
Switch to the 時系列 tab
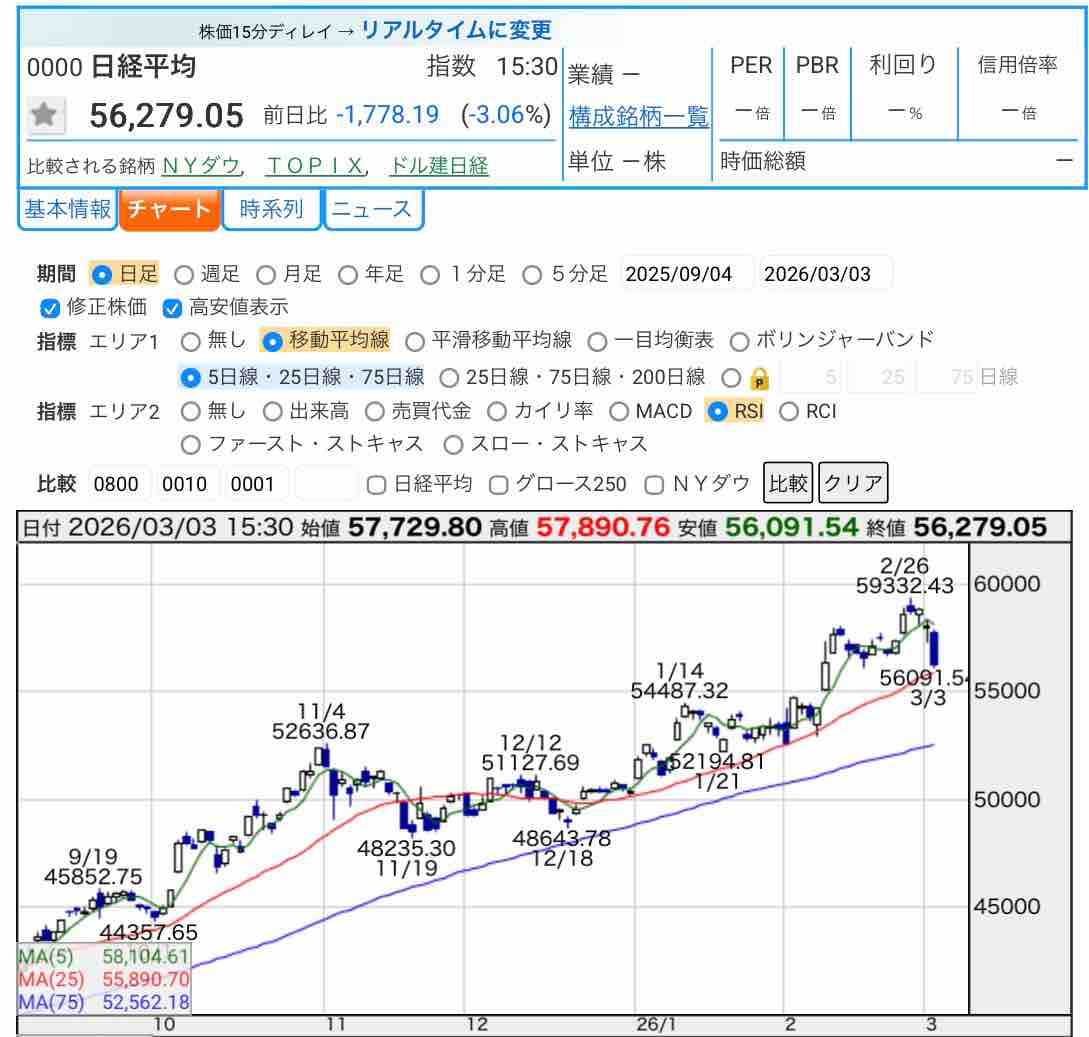[x=271, y=209]
